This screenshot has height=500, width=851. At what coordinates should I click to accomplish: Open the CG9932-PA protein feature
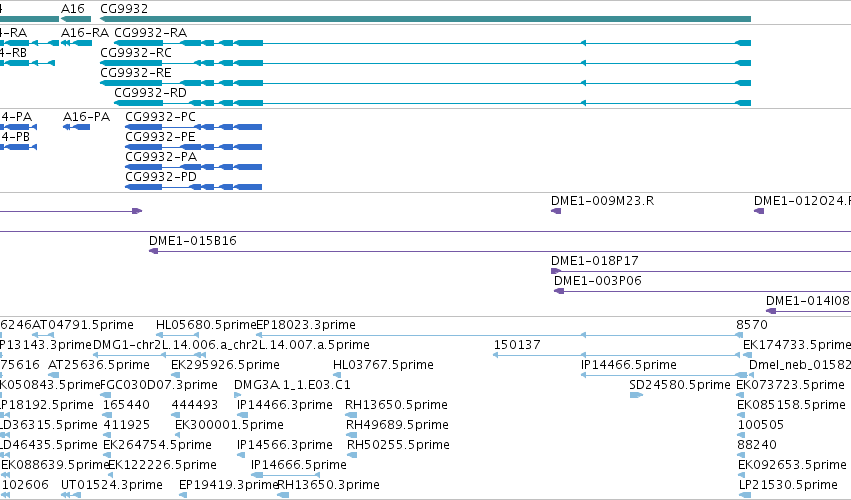click(194, 167)
